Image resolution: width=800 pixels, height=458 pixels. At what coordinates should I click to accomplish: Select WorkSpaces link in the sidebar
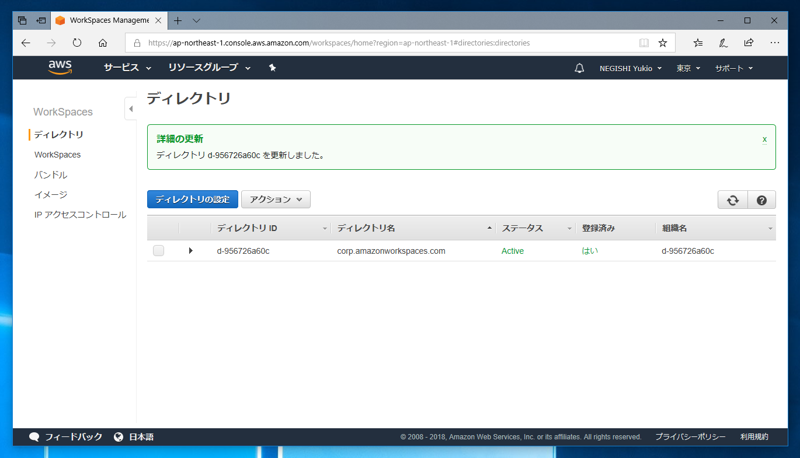pyautogui.click(x=58, y=155)
